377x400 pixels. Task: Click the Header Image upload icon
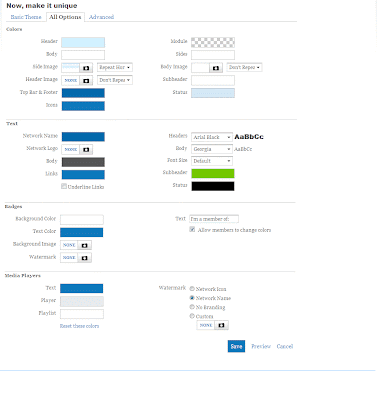(x=86, y=81)
